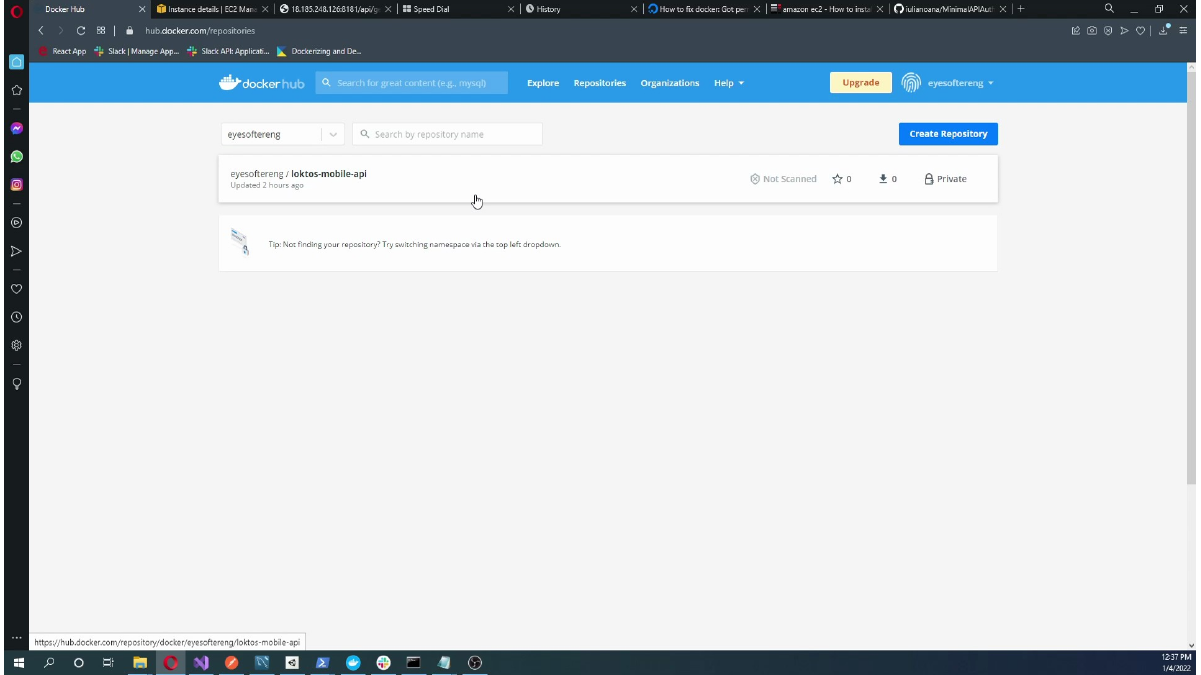Click the yellow Upgrade button

860,83
